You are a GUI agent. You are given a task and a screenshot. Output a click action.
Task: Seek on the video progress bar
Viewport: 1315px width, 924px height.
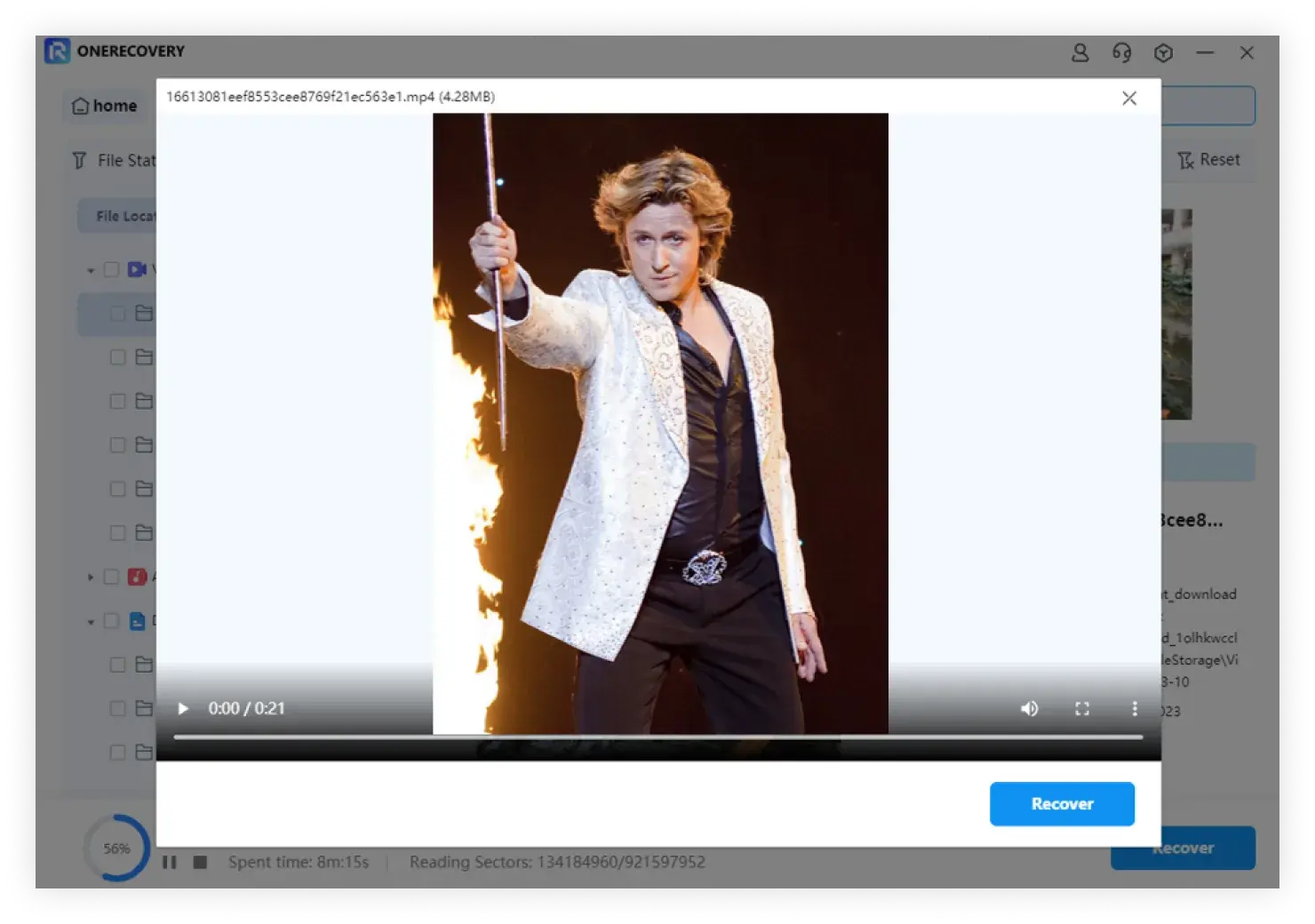click(x=657, y=737)
